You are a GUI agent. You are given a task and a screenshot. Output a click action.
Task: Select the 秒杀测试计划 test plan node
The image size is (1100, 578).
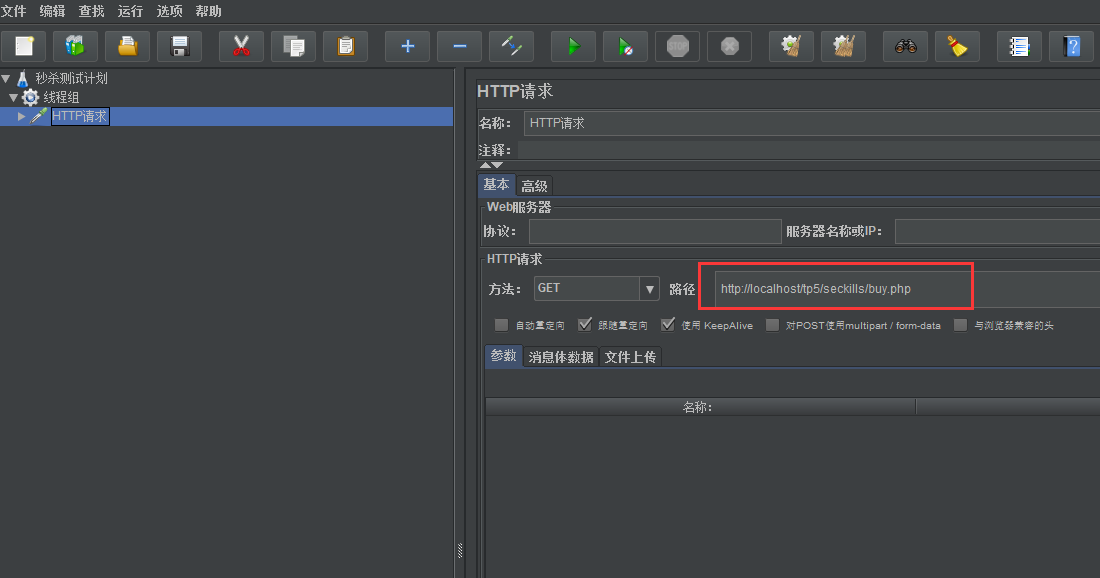click(x=72, y=78)
